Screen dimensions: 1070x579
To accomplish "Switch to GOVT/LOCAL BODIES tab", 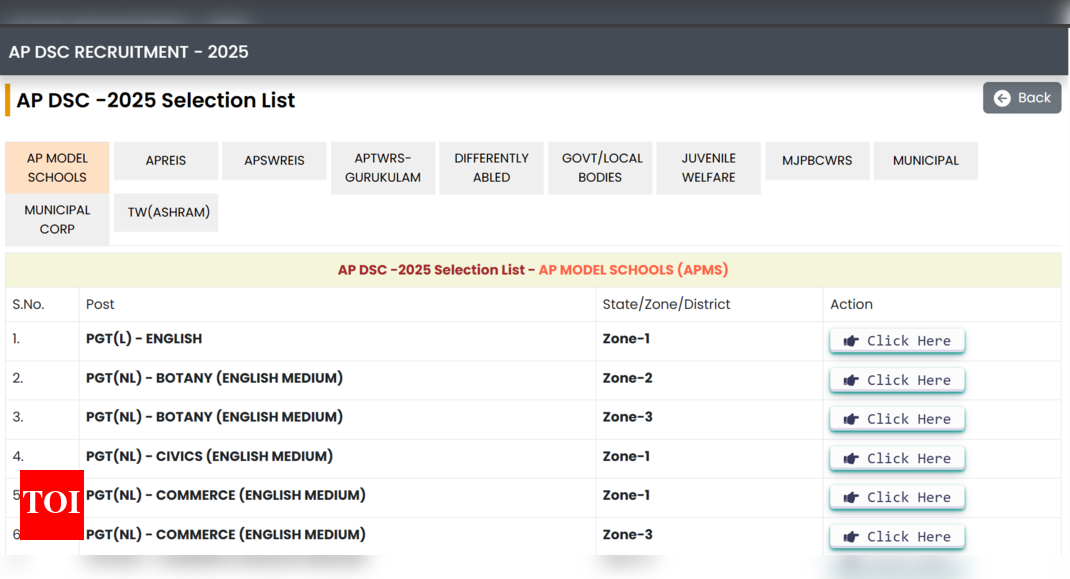I will [601, 167].
